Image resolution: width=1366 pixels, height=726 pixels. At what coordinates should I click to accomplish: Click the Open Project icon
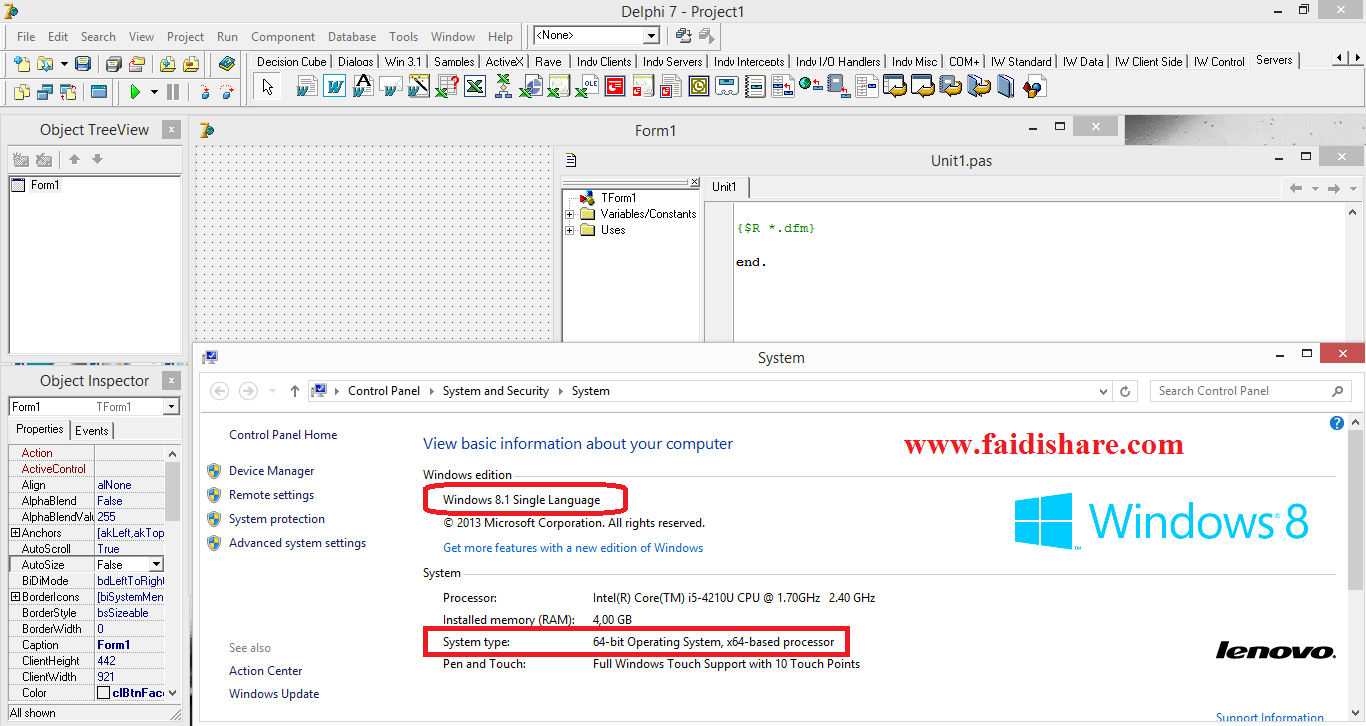pyautogui.click(x=137, y=64)
